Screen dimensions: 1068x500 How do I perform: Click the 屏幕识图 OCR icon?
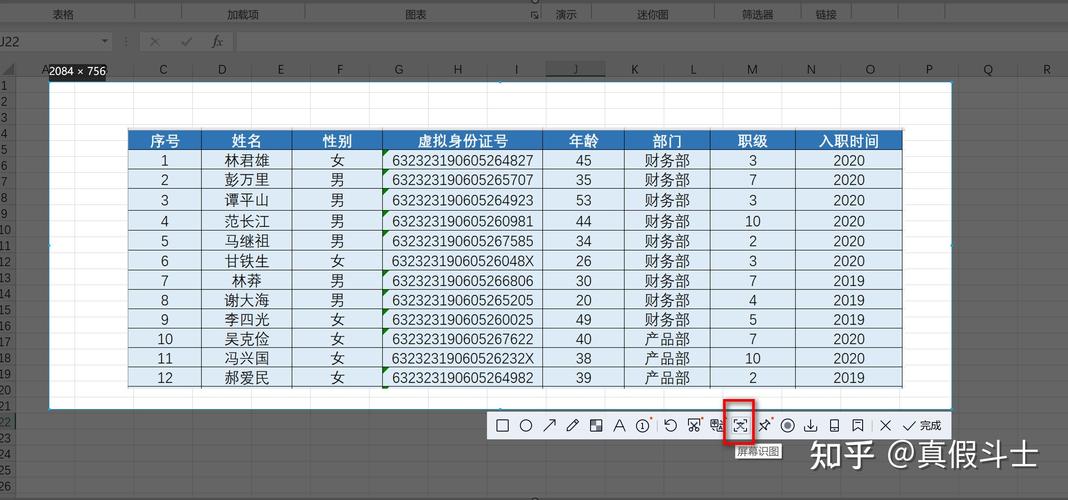pos(740,426)
